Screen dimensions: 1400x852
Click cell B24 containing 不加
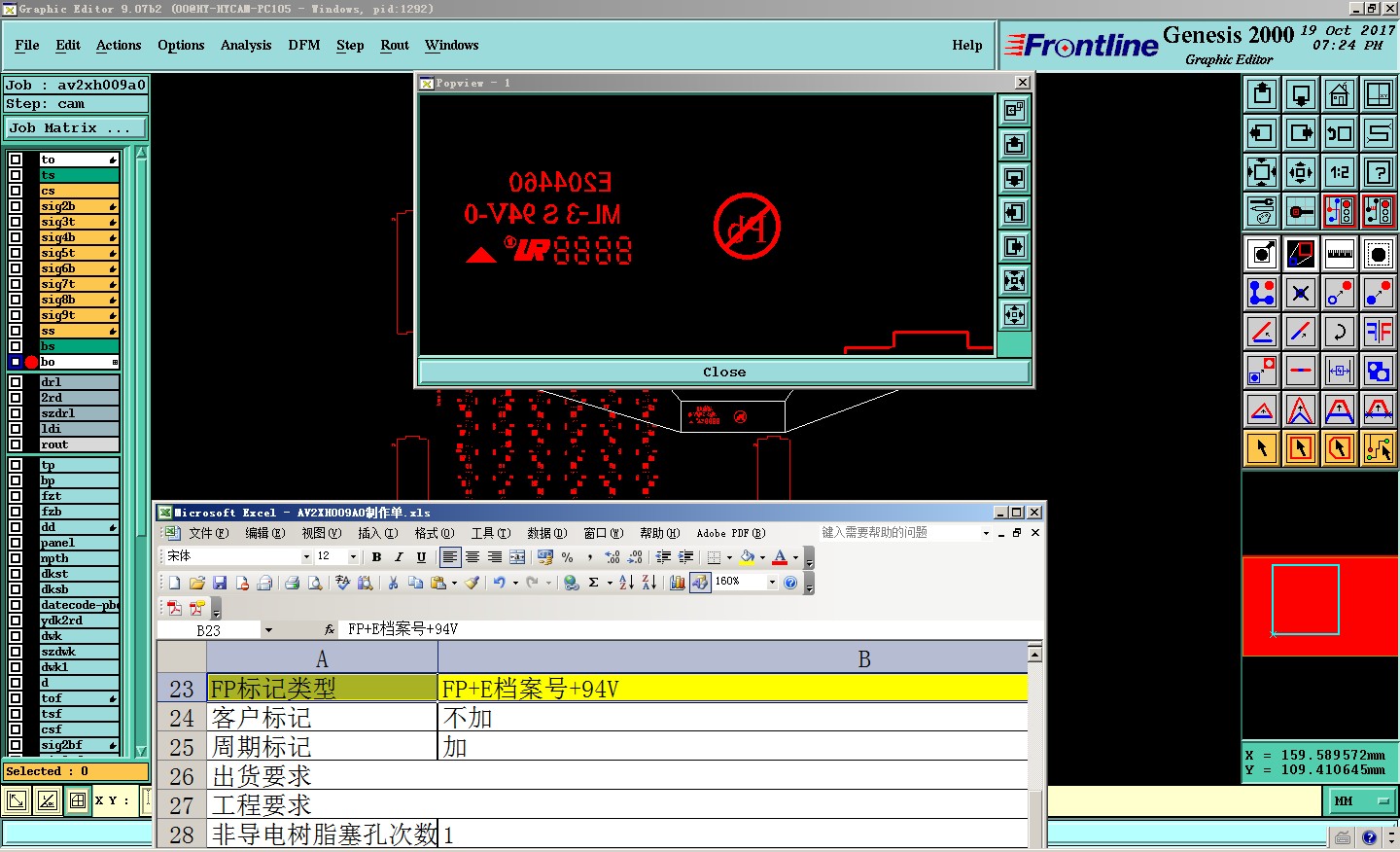(733, 718)
